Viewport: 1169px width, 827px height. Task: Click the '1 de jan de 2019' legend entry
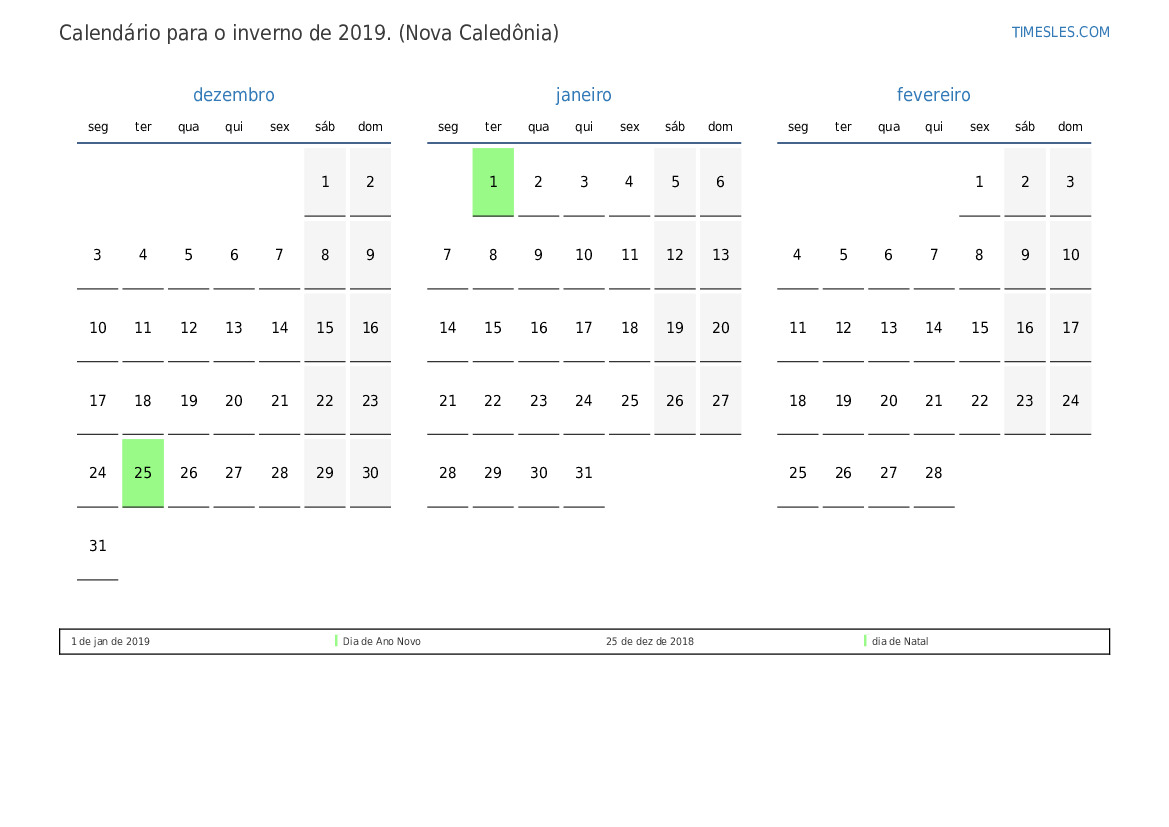coord(110,641)
